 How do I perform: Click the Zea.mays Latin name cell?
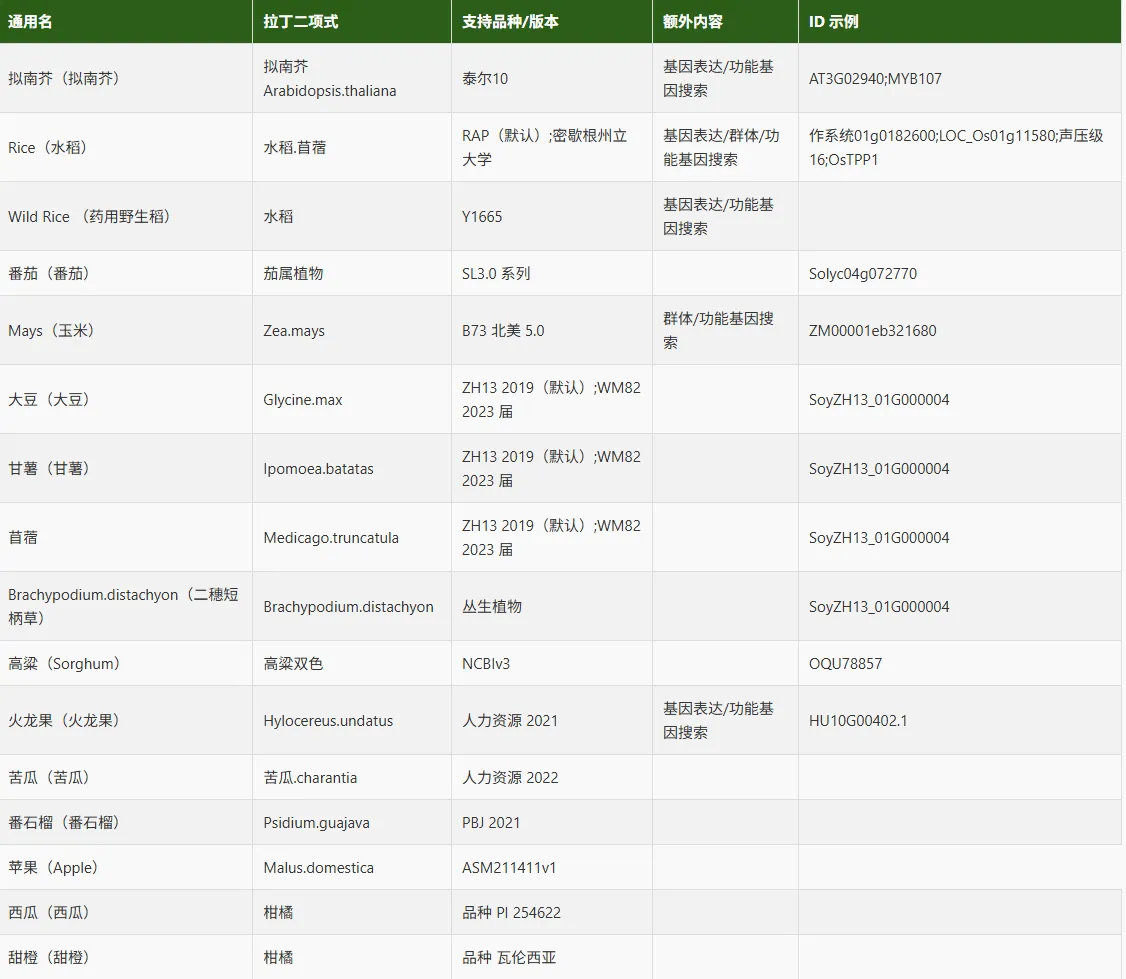pyautogui.click(x=294, y=330)
